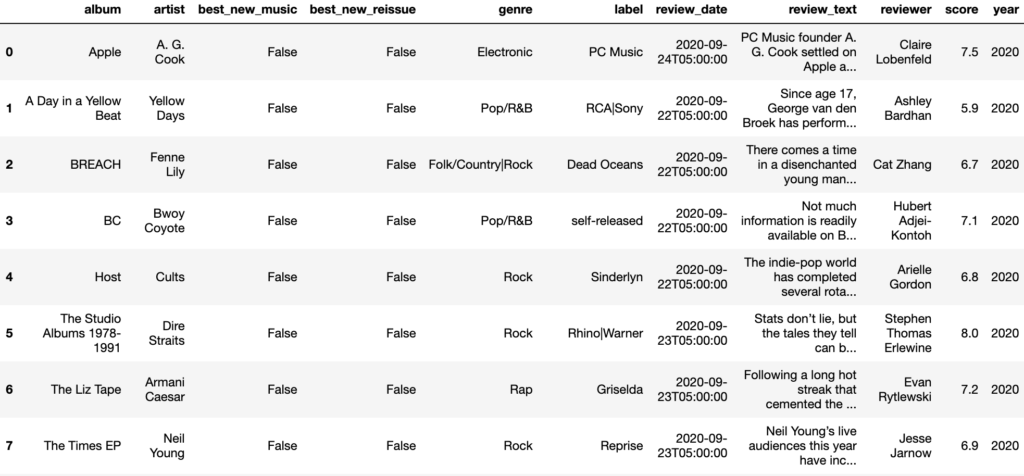Click the 'best_new_reissue' column header
The width and height of the screenshot is (1024, 476).
click(362, 10)
